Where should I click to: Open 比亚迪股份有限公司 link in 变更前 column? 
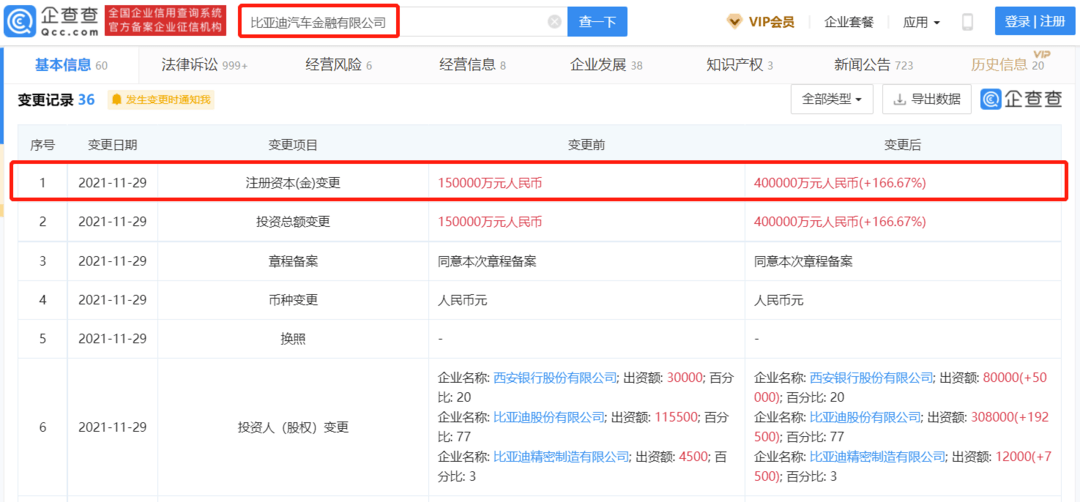click(x=549, y=417)
